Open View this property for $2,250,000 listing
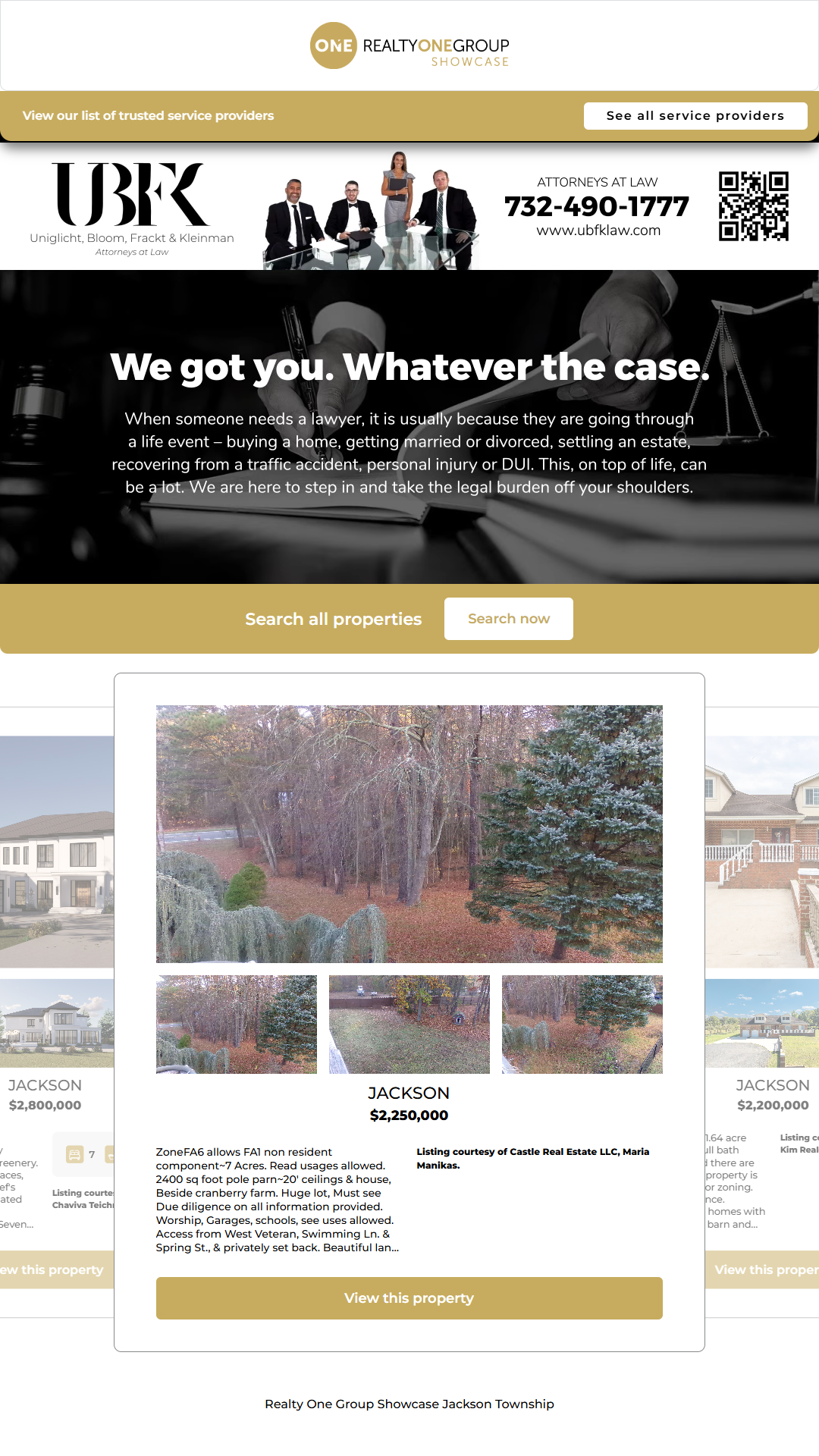 tap(409, 1298)
